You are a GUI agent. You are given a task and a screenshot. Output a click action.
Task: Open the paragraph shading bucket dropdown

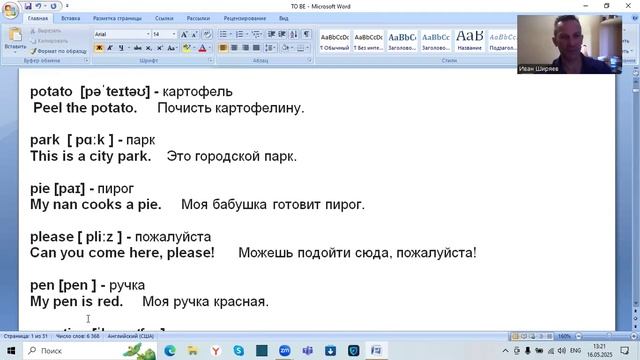pyautogui.click(x=287, y=48)
